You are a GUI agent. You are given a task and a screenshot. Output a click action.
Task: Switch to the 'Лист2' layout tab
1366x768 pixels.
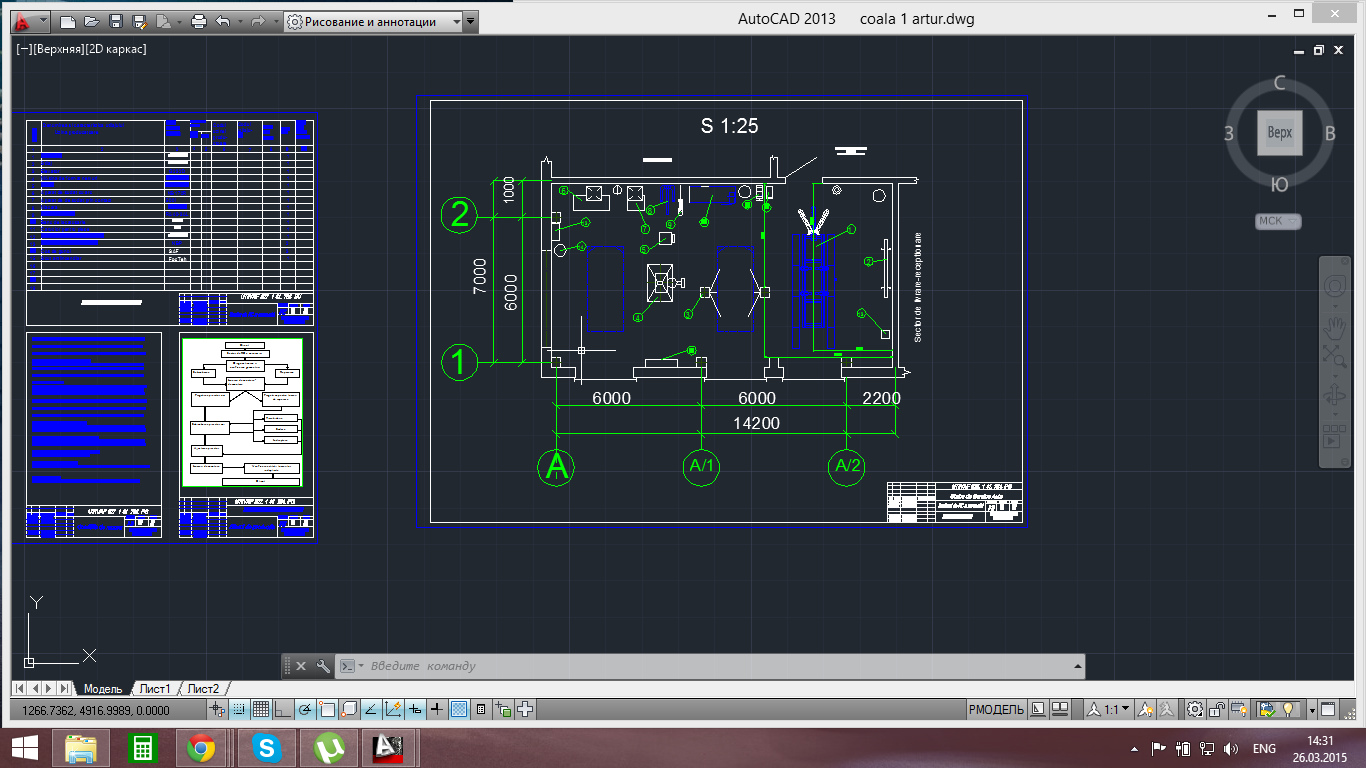(x=203, y=689)
